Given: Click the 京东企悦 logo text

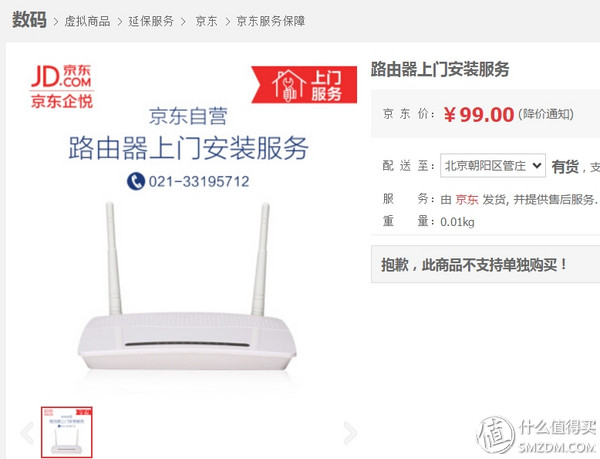Looking at the screenshot, I should pos(62,101).
